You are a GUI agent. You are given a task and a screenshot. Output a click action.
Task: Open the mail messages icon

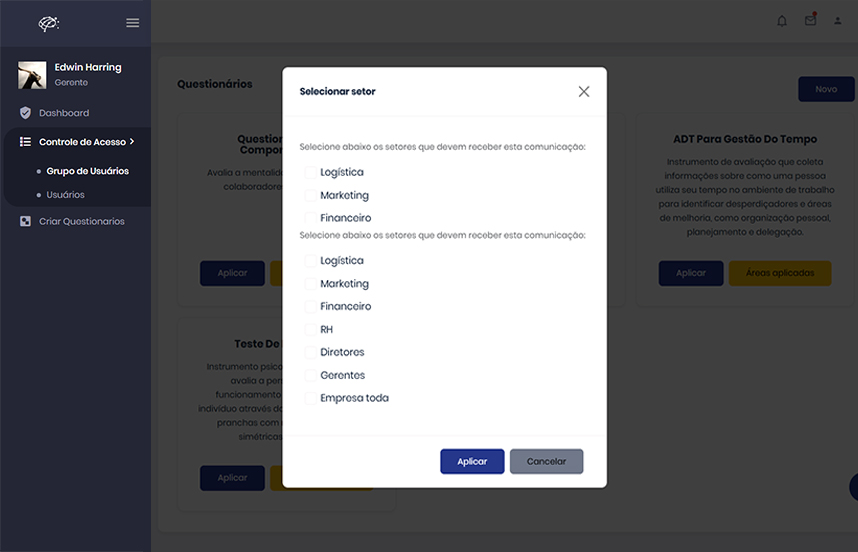(810, 21)
